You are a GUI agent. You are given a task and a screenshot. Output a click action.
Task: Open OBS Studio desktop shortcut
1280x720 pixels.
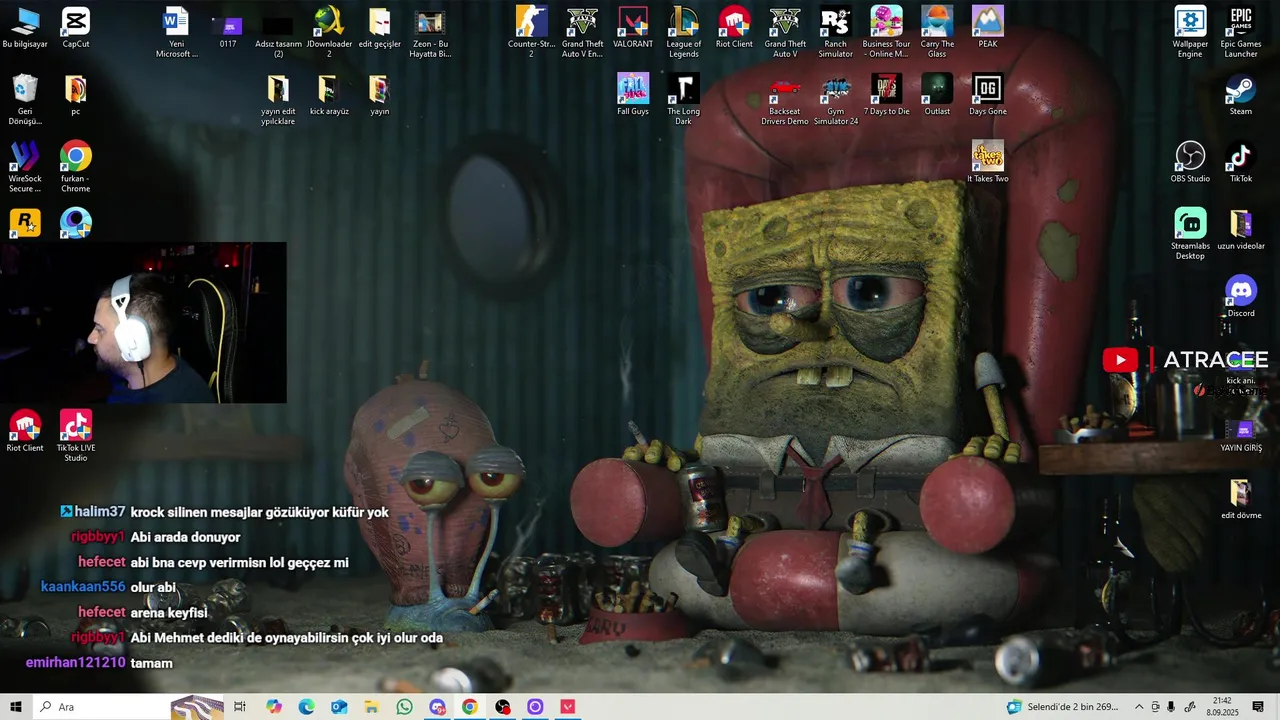[x=1190, y=162]
